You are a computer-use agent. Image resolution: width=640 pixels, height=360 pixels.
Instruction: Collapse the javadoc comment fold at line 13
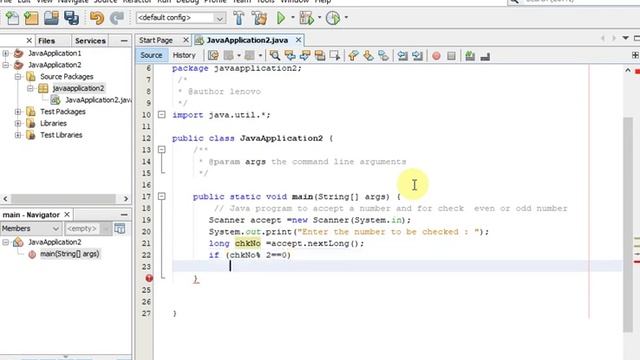[162, 150]
